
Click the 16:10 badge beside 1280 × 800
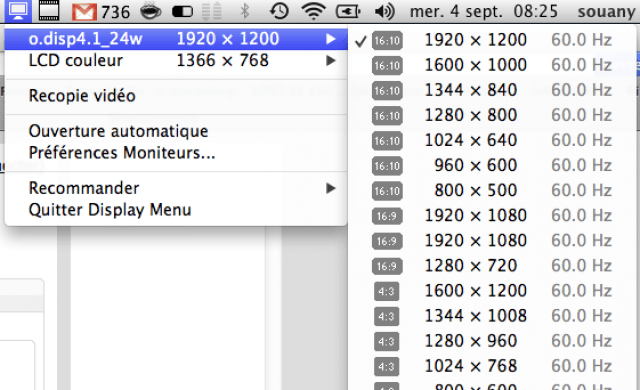[x=387, y=116]
